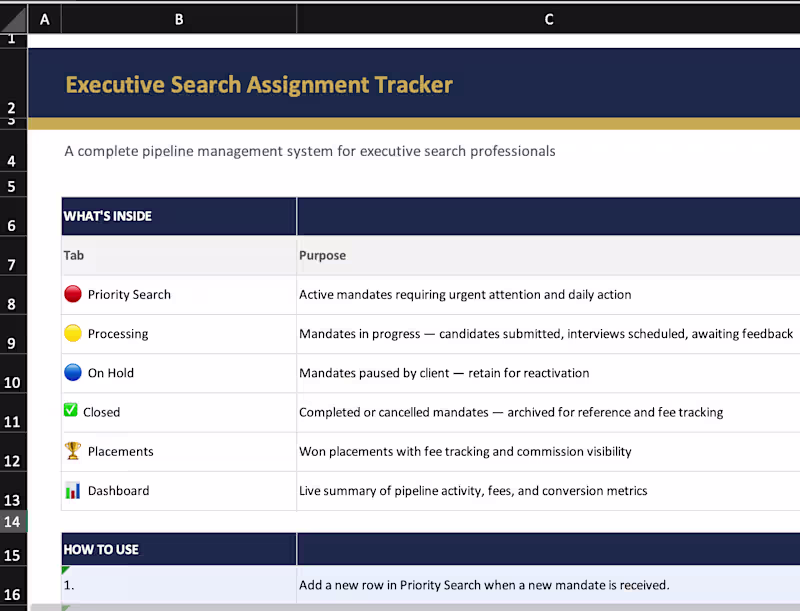Viewport: 800px width, 611px height.
Task: Click column header C
Action: coord(548,18)
